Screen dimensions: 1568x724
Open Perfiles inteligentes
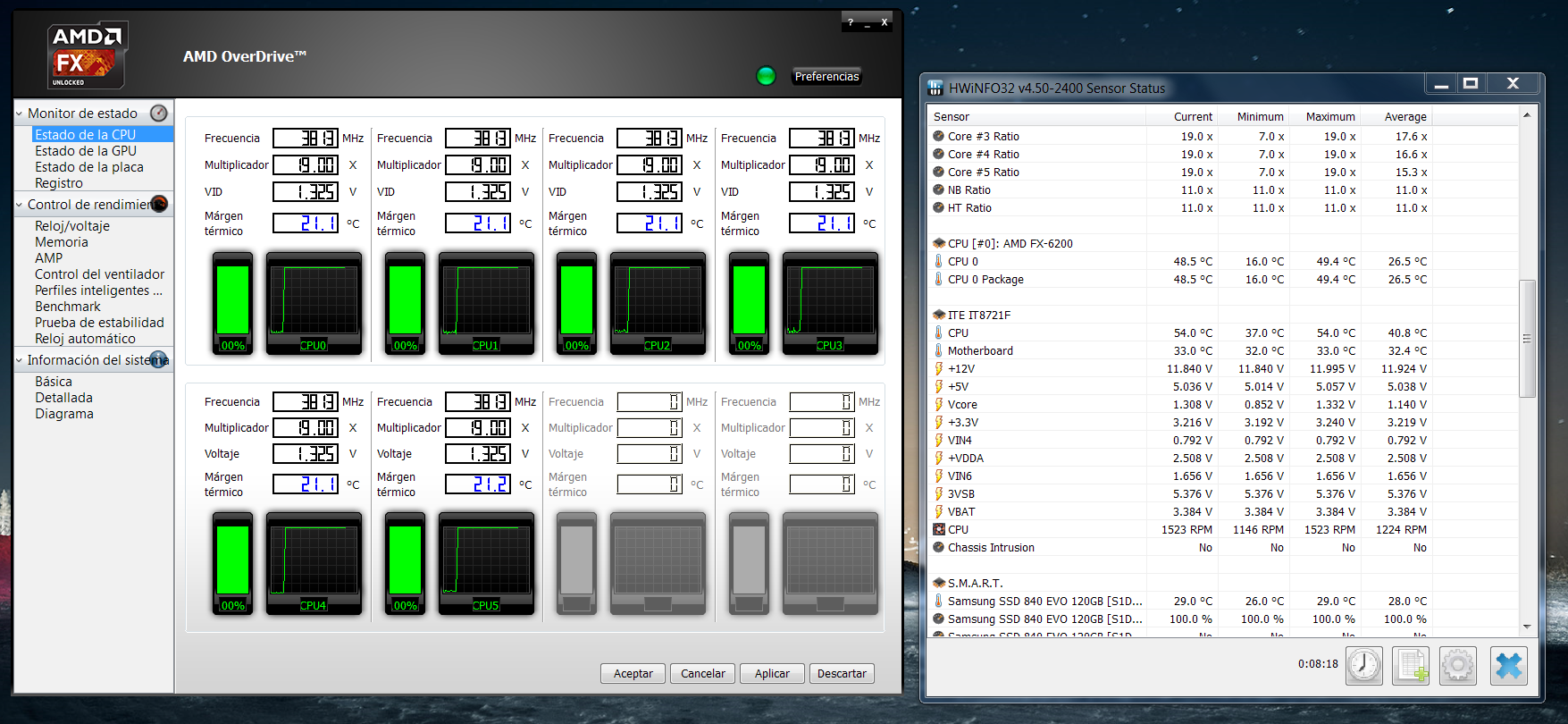[x=99, y=290]
